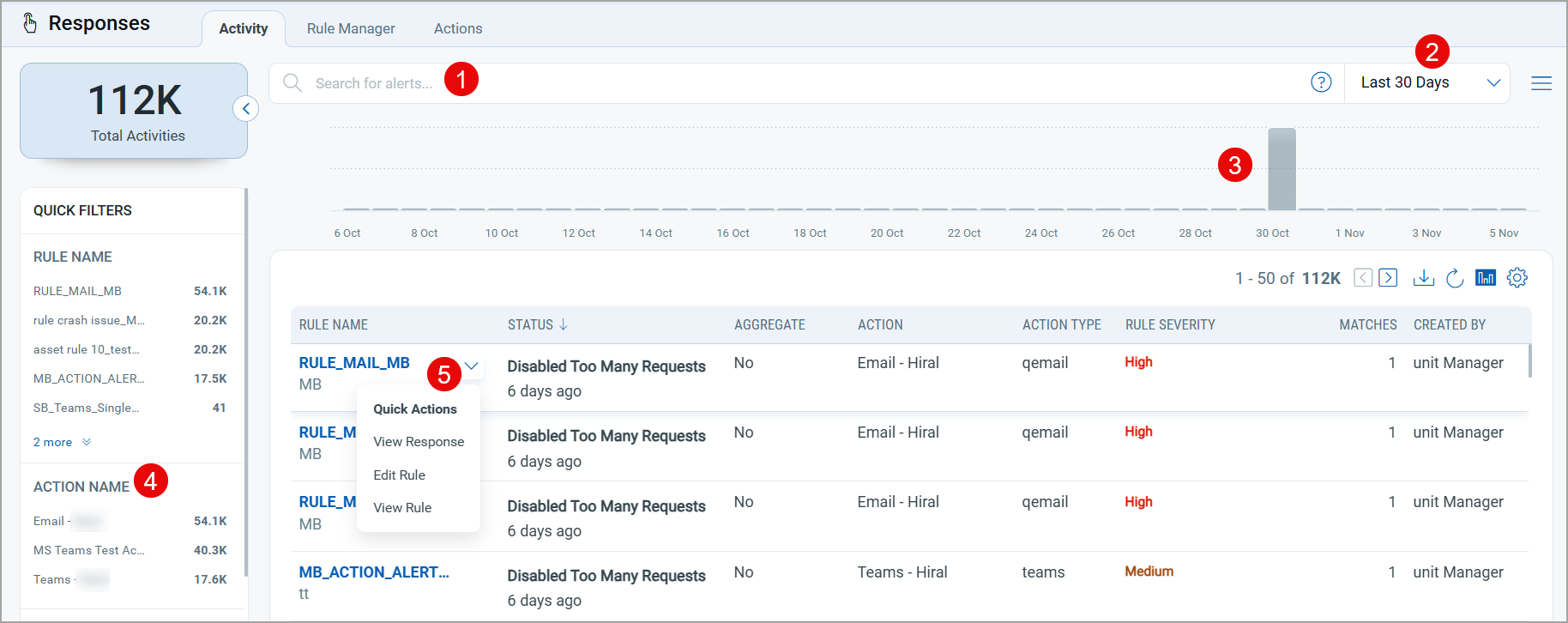Click the 30 Oct bar in chart
The width and height of the screenshot is (1568, 623).
pos(1282,169)
